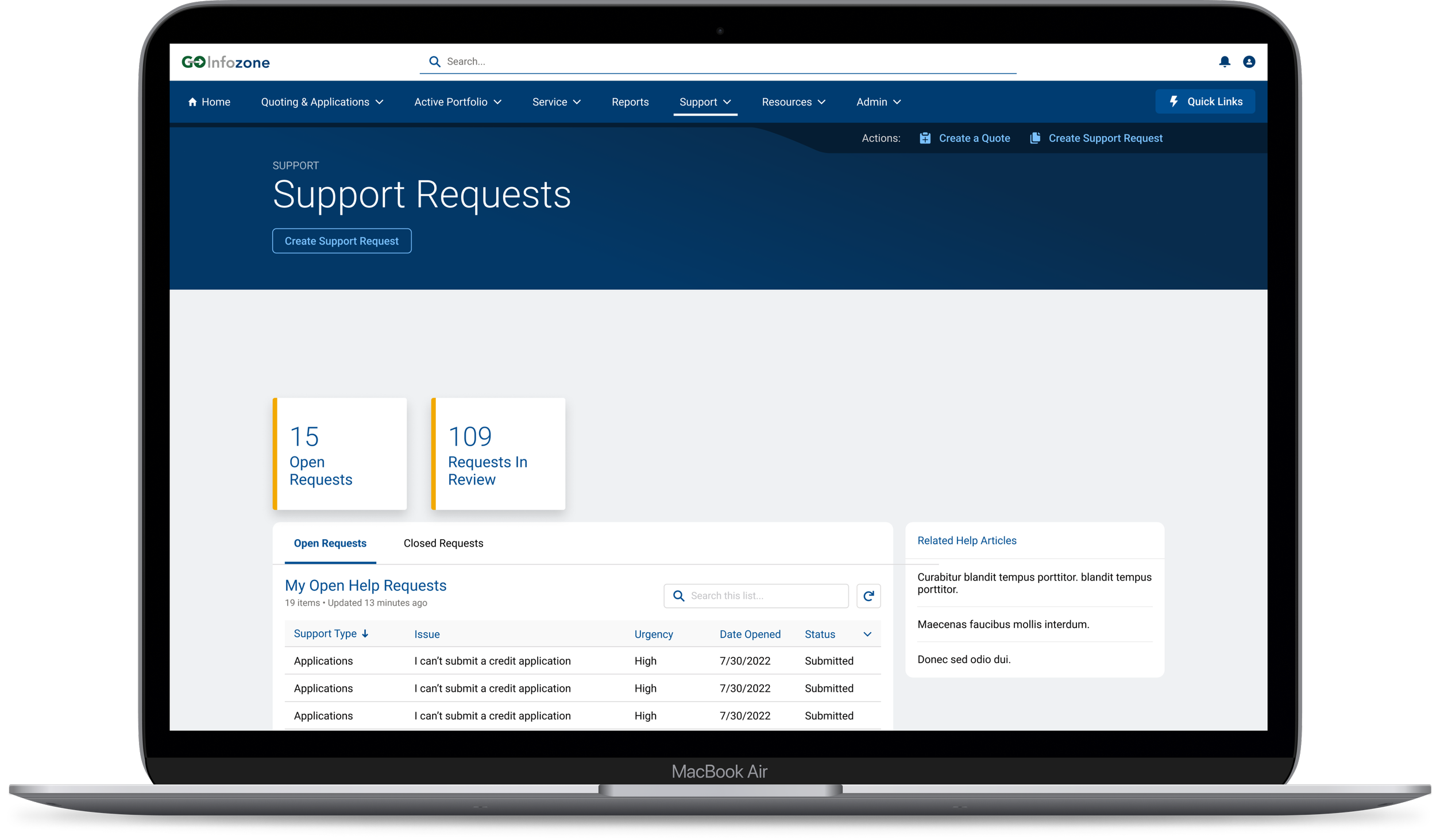The image size is (1436, 840).
Task: Open the Status column chevron dropdown
Action: tap(867, 634)
